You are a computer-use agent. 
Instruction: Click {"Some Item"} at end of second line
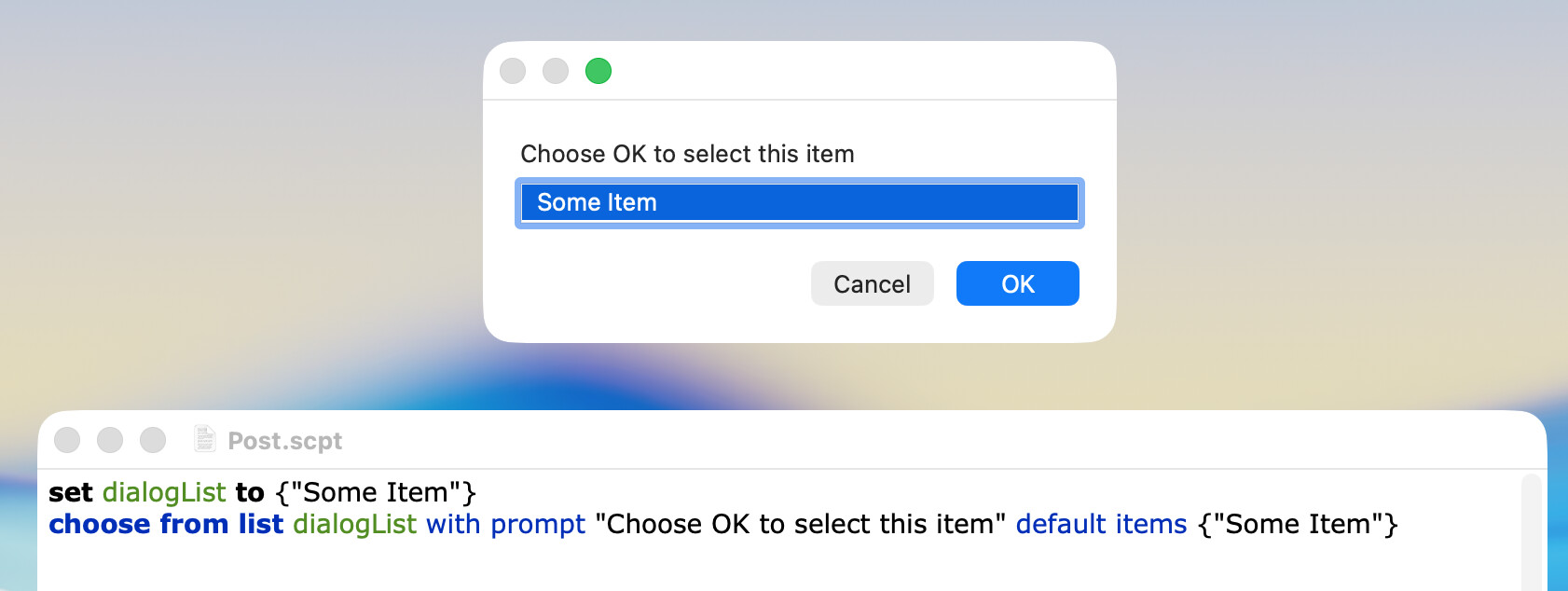(x=1298, y=524)
